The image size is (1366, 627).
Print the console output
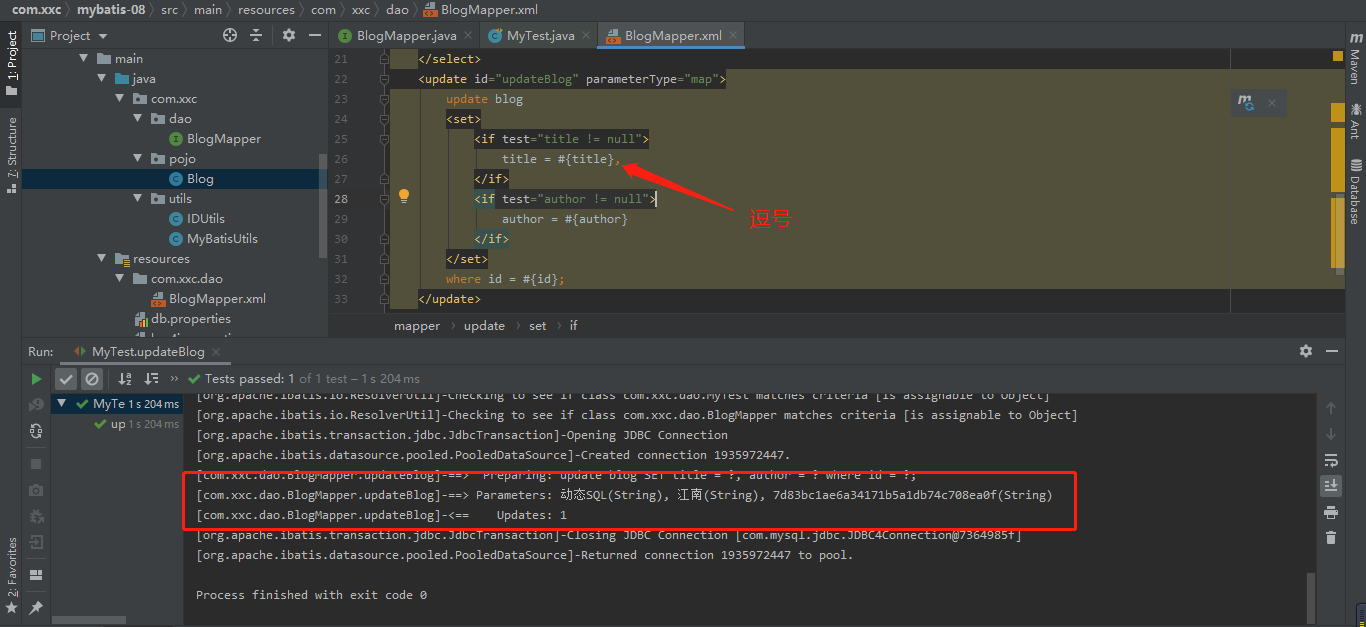(x=1331, y=512)
